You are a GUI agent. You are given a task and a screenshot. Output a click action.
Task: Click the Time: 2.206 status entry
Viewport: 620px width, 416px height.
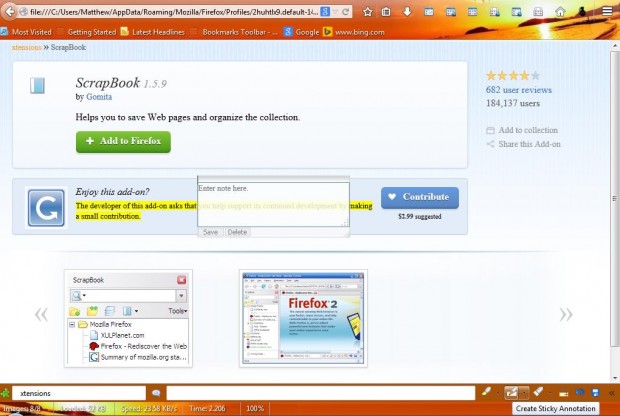(x=207, y=408)
